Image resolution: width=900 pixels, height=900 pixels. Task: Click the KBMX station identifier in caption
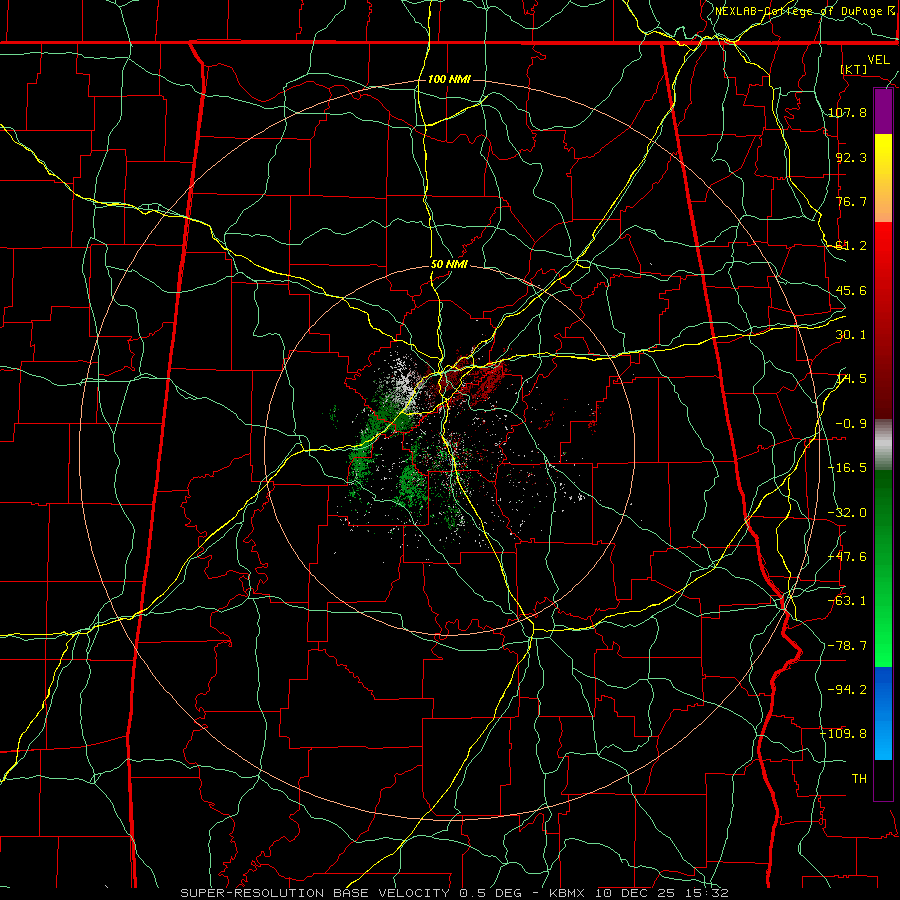567,893
